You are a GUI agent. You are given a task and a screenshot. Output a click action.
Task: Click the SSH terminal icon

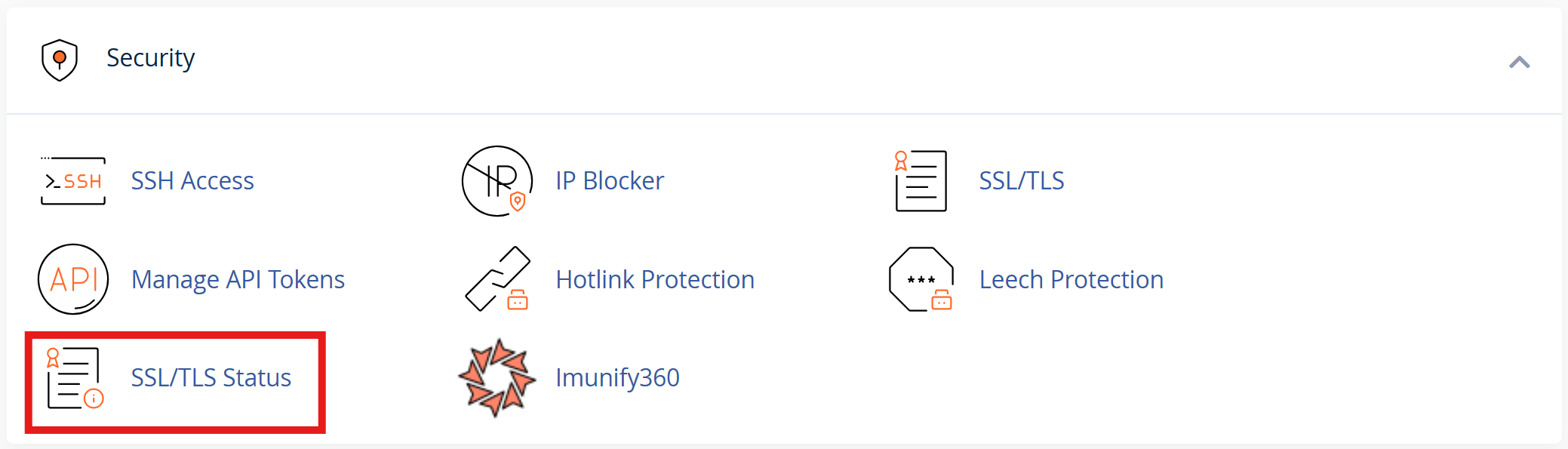coord(73,181)
